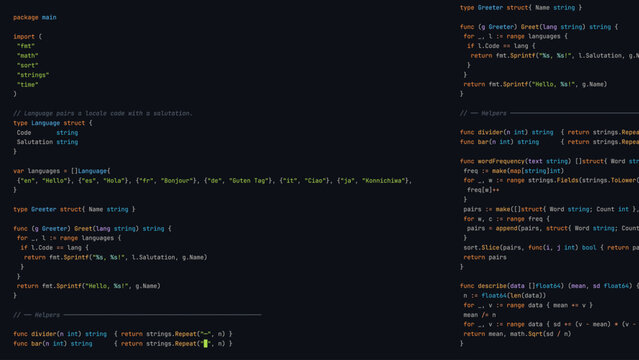639x360 pixels.
Task: Click the 'Code string' struct field
Action: coord(47,133)
